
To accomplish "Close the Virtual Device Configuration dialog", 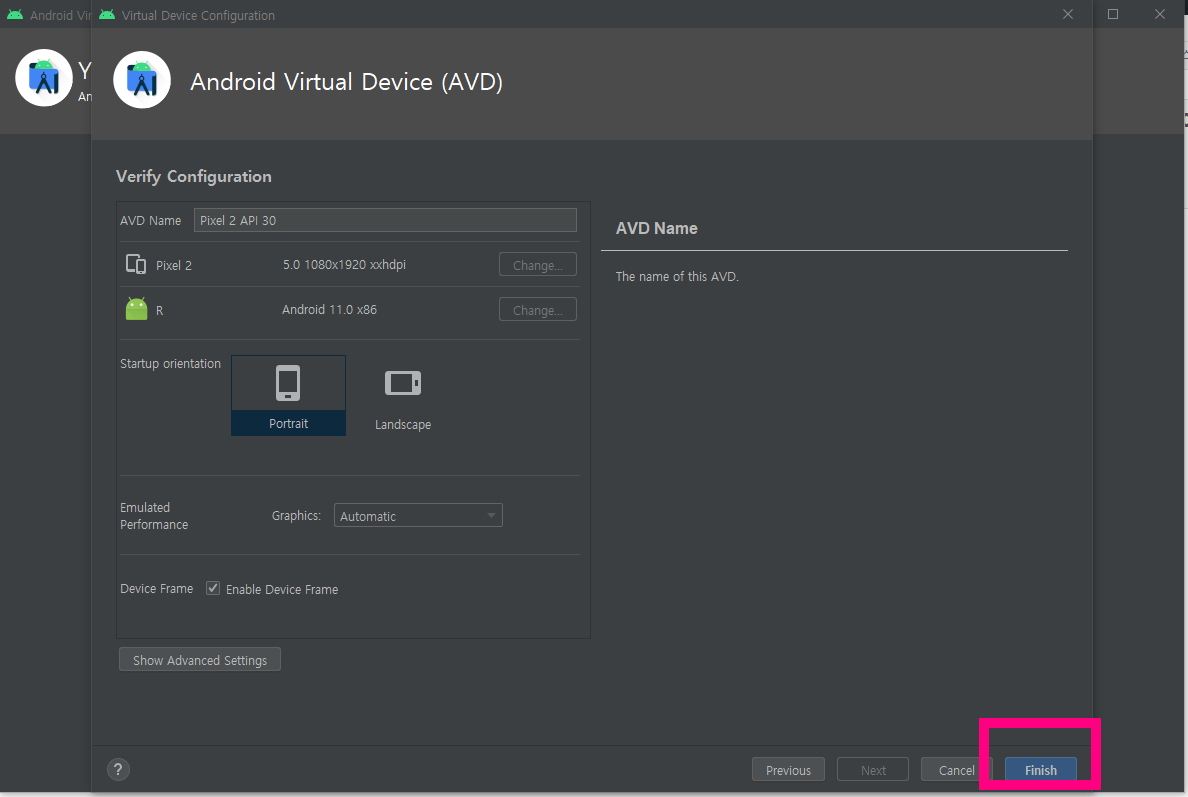I will pos(1068,14).
